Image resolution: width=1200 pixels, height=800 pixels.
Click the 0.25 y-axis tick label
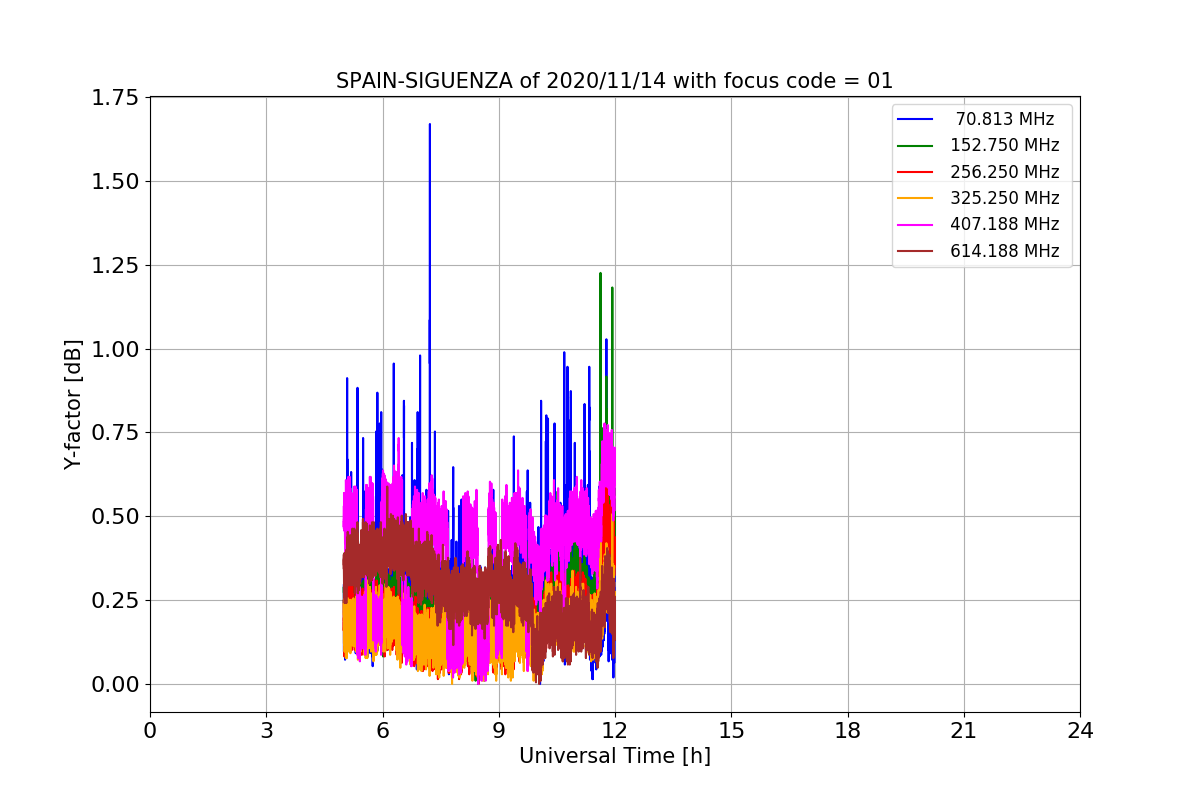[x=116, y=600]
